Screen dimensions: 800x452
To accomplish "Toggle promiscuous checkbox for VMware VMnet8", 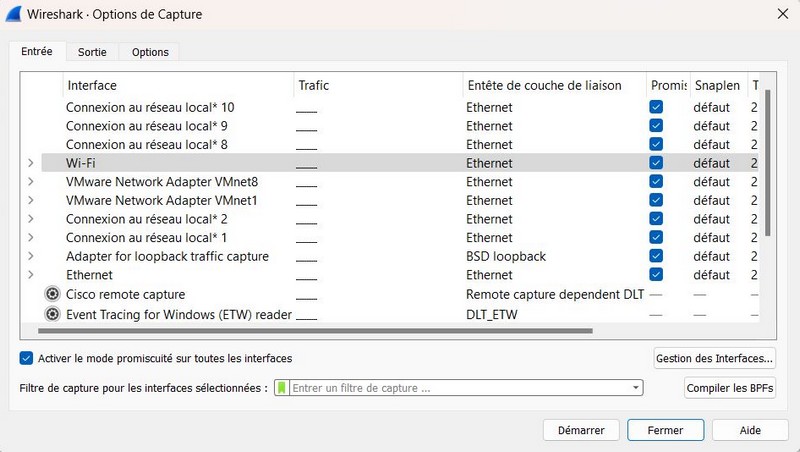I will pyautogui.click(x=656, y=182).
